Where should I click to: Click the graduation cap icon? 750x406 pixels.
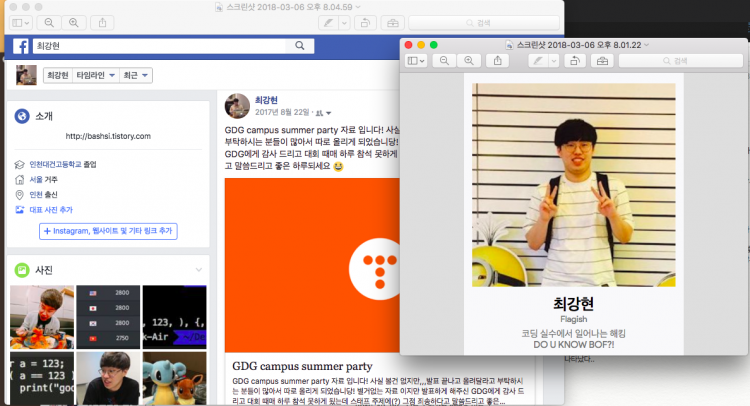tap(20, 165)
